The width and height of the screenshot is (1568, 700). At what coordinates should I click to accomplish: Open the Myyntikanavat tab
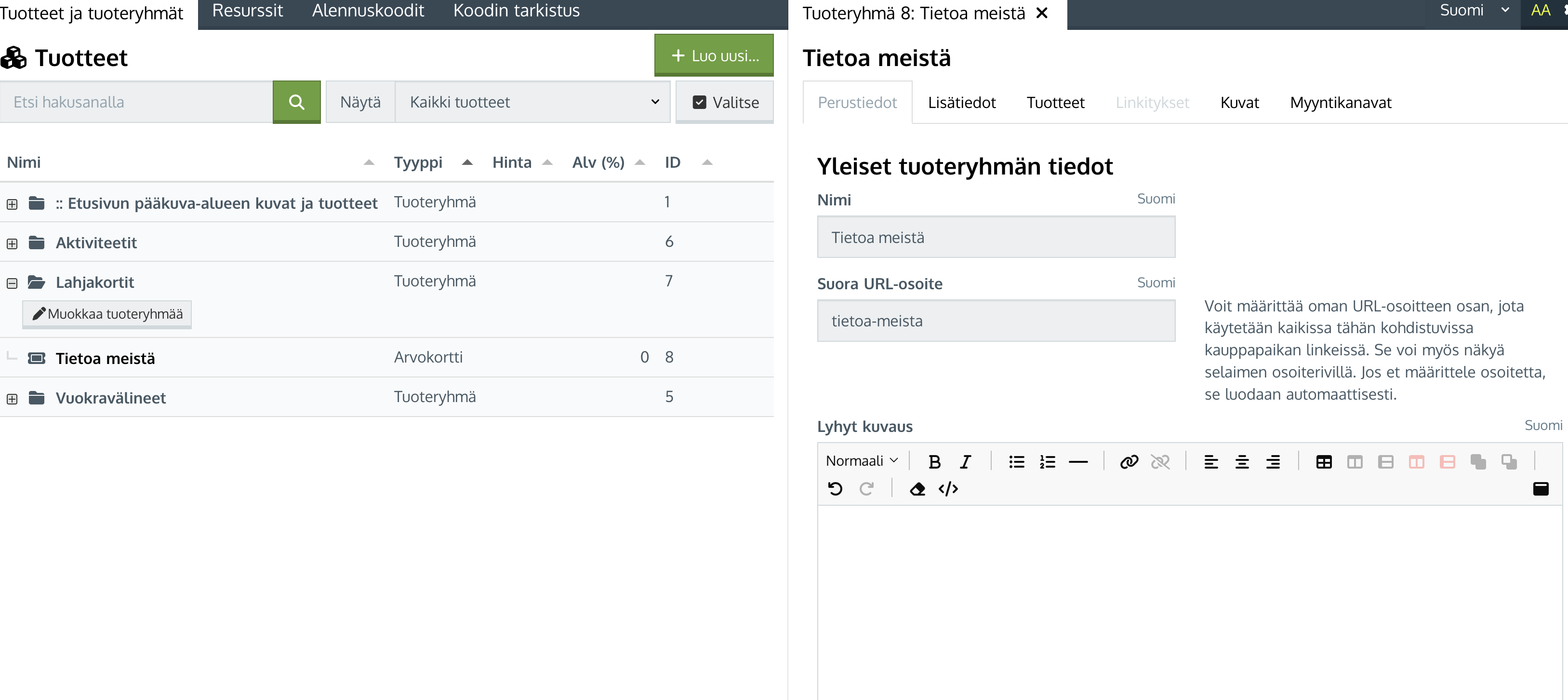1341,102
